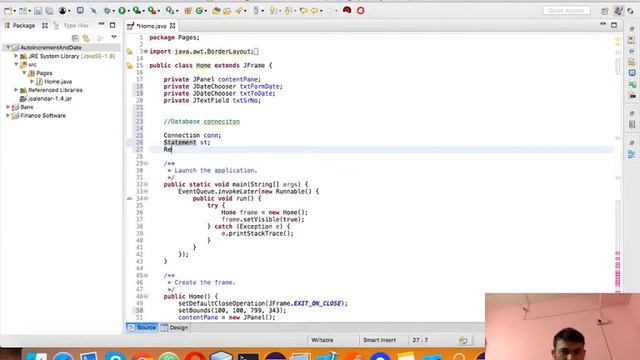Click the rightmost perspective switcher icon

click(x=631, y=11)
